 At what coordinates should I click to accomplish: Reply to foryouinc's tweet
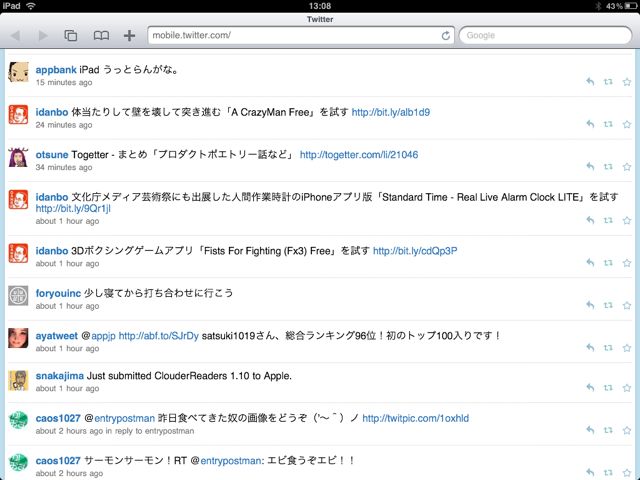(590, 305)
